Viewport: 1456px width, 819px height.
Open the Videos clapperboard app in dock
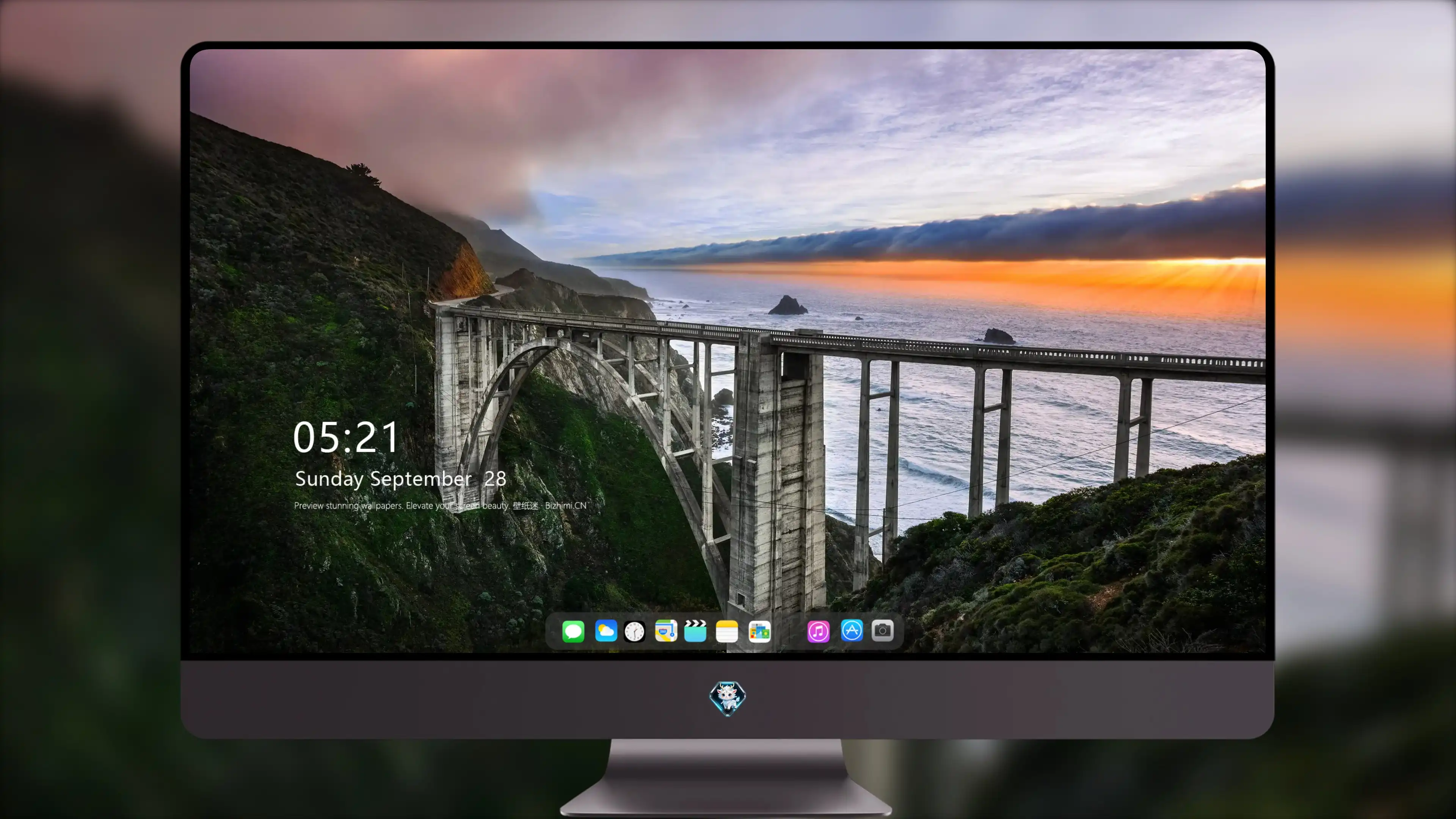695,631
